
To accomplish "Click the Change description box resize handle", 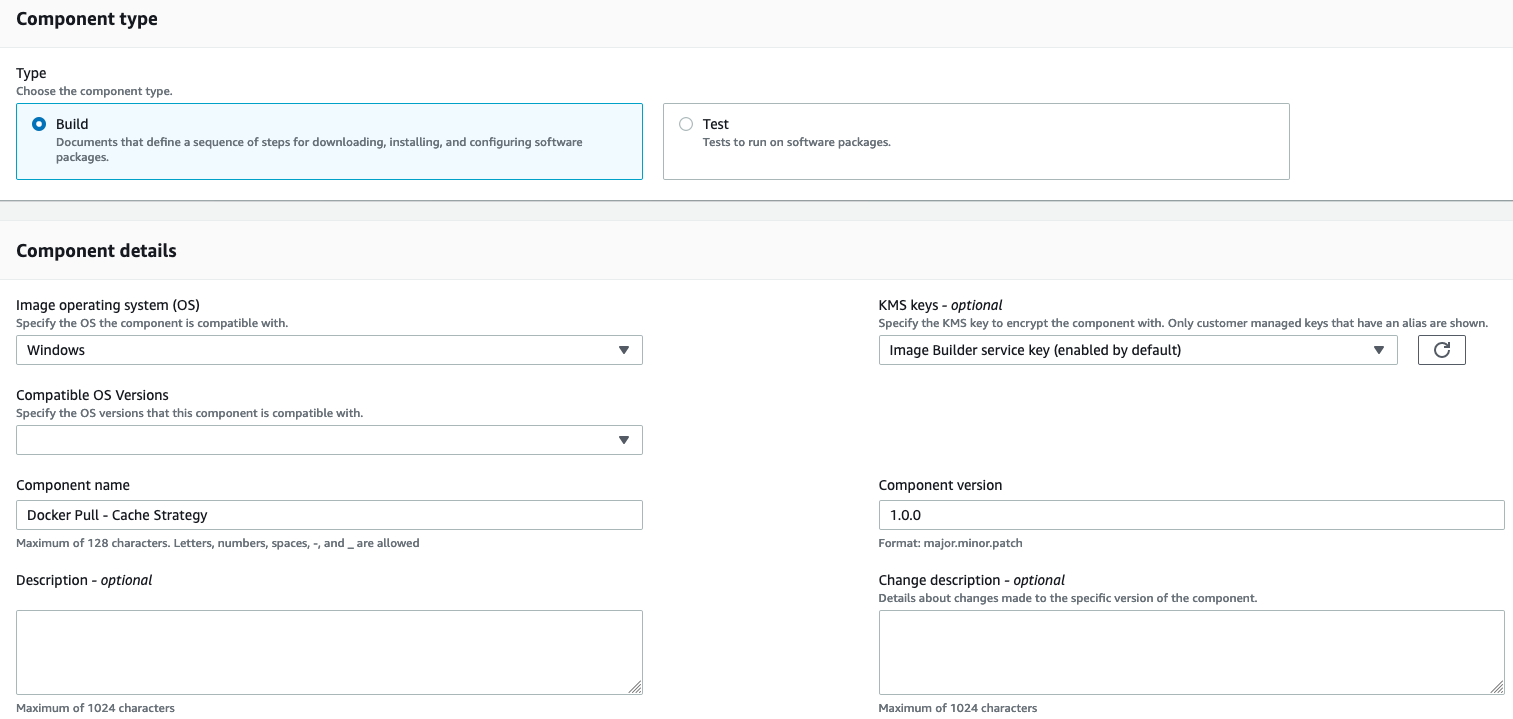I will [x=1497, y=687].
